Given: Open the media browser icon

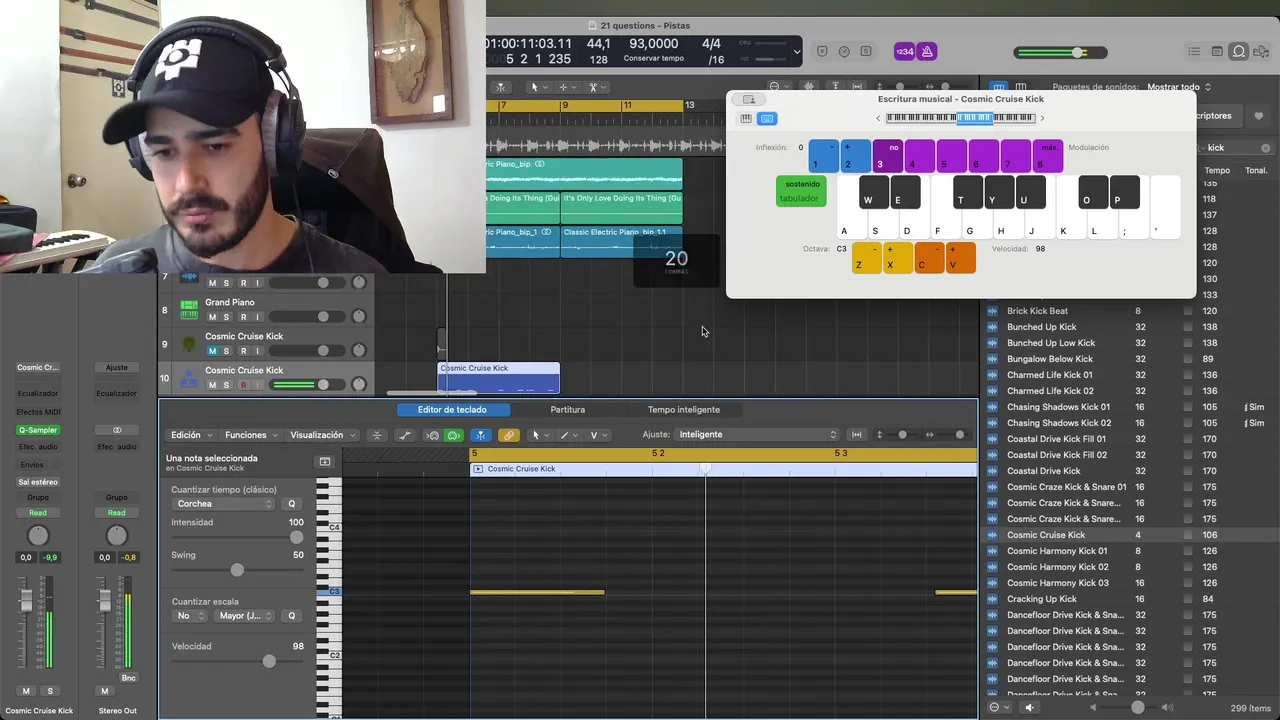Looking at the screenshot, I should (1262, 52).
